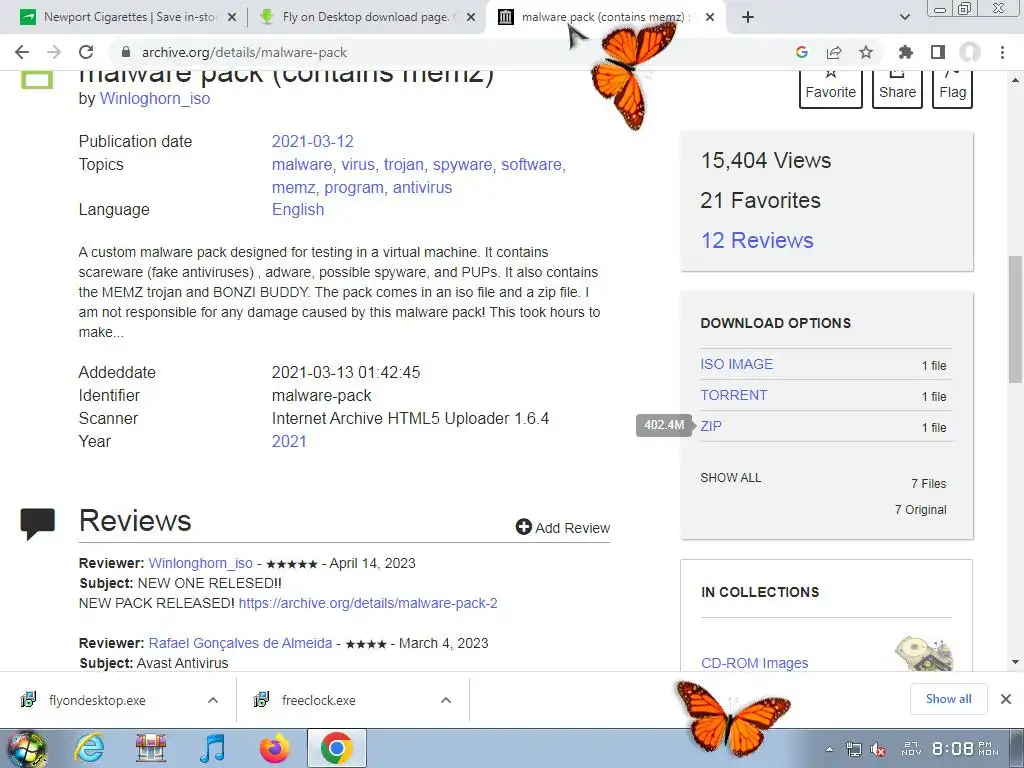
Task: Launch Firefox from taskbar
Action: pos(274,748)
